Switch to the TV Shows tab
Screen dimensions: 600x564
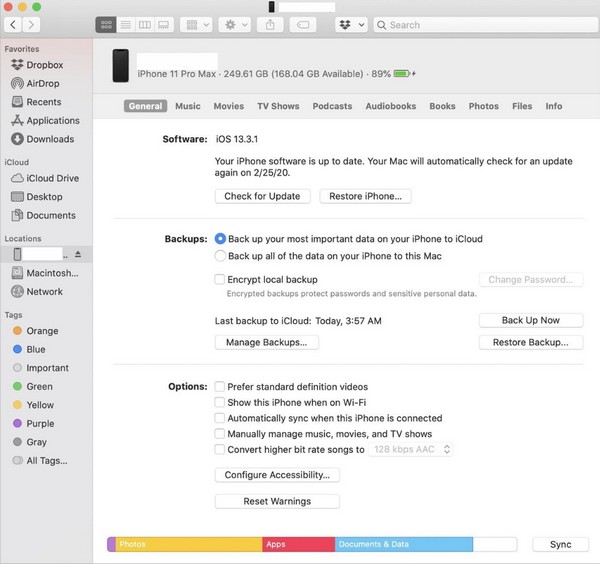pyautogui.click(x=278, y=106)
